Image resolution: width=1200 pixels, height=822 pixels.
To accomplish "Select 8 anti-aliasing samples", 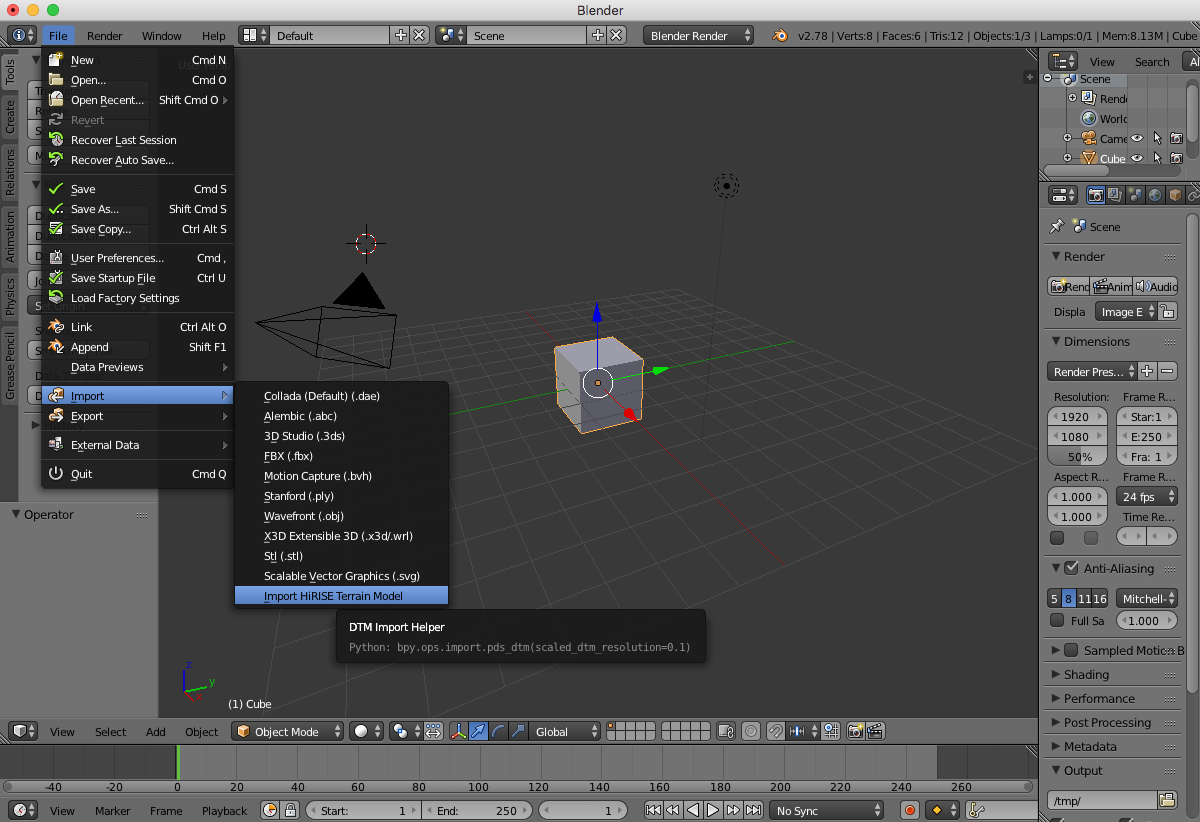I will 1068,599.
